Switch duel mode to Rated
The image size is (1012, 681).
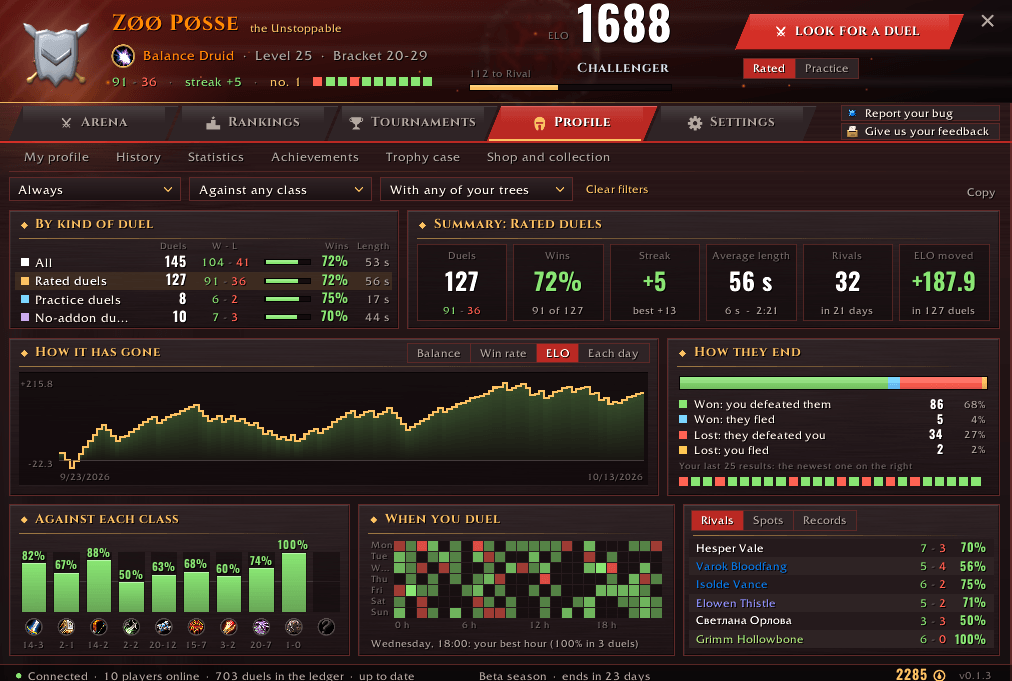coord(769,68)
